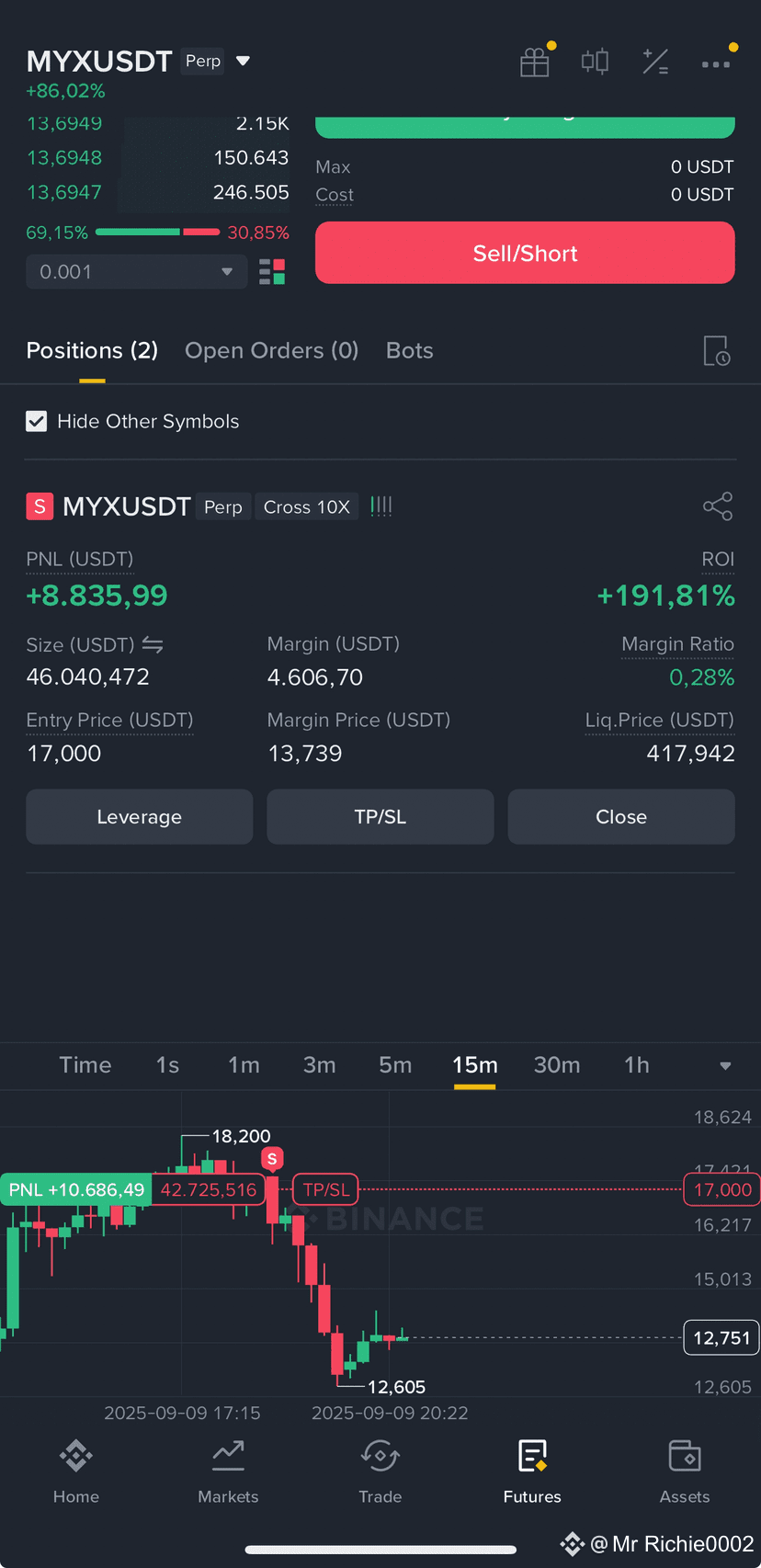761x1568 pixels.
Task: Open the 0.001 price precision dropdown
Action: pyautogui.click(x=137, y=272)
